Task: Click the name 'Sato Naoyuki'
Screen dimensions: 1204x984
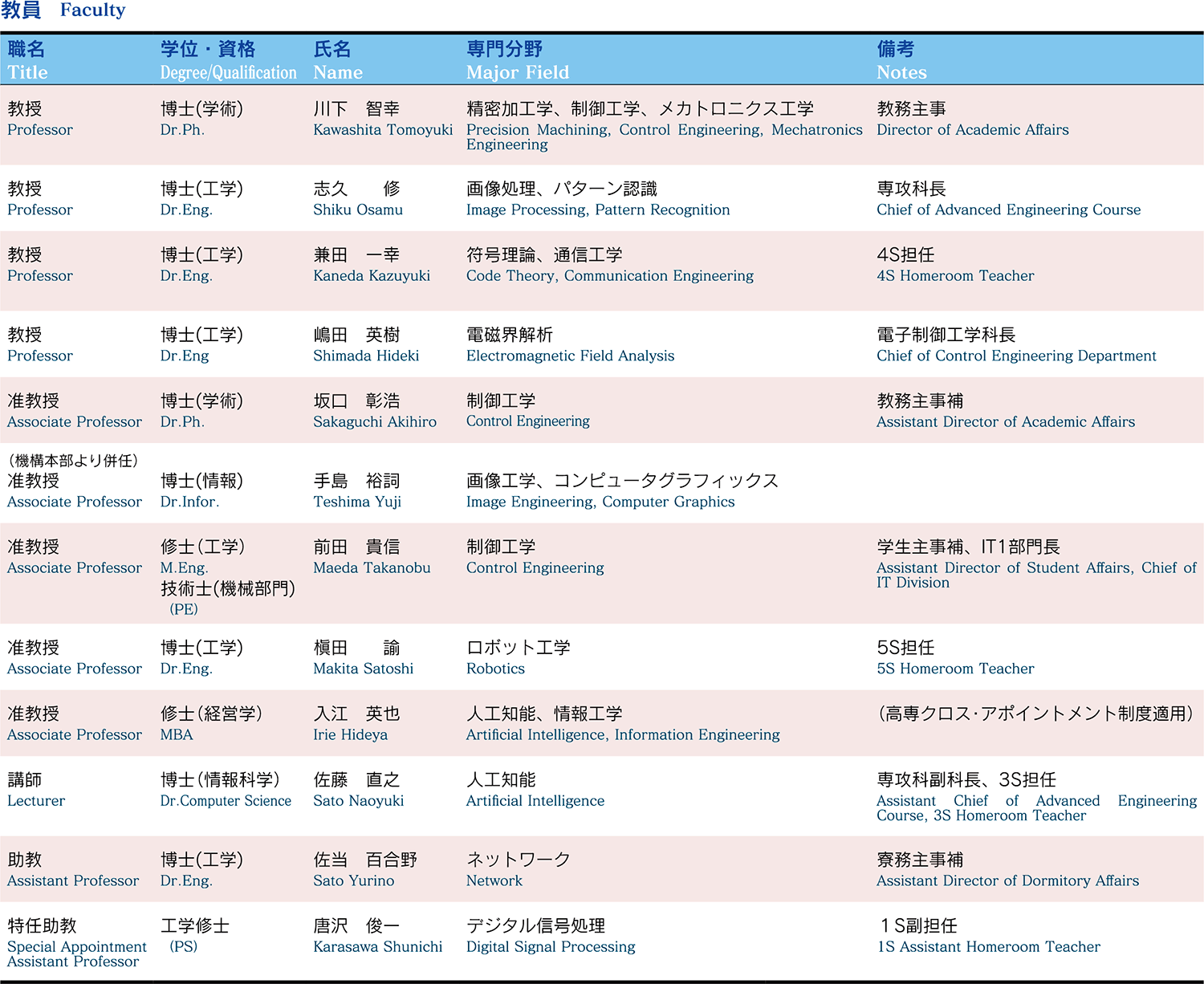Action: click(x=359, y=801)
